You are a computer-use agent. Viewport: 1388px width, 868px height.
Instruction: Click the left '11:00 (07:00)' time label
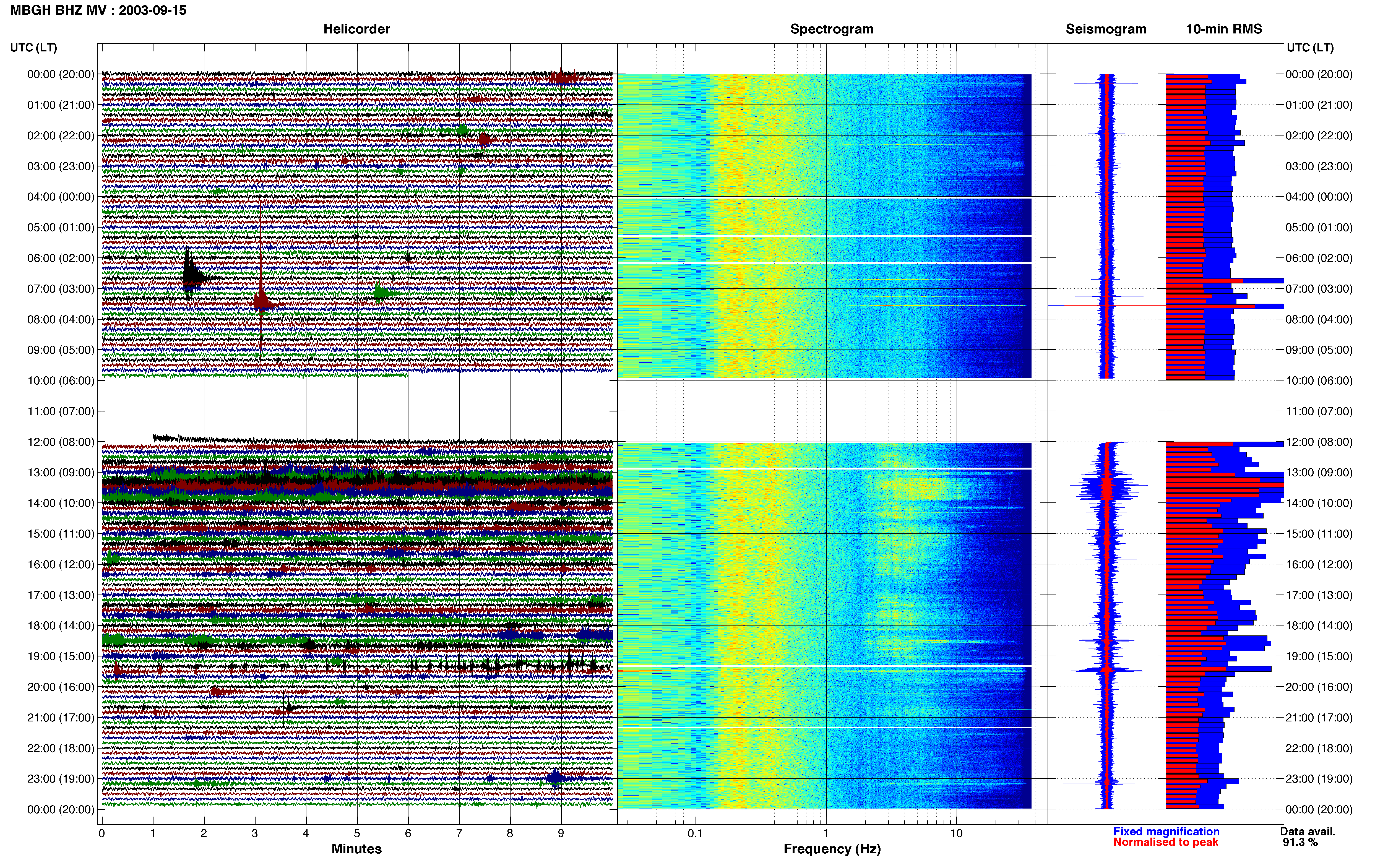(61, 411)
